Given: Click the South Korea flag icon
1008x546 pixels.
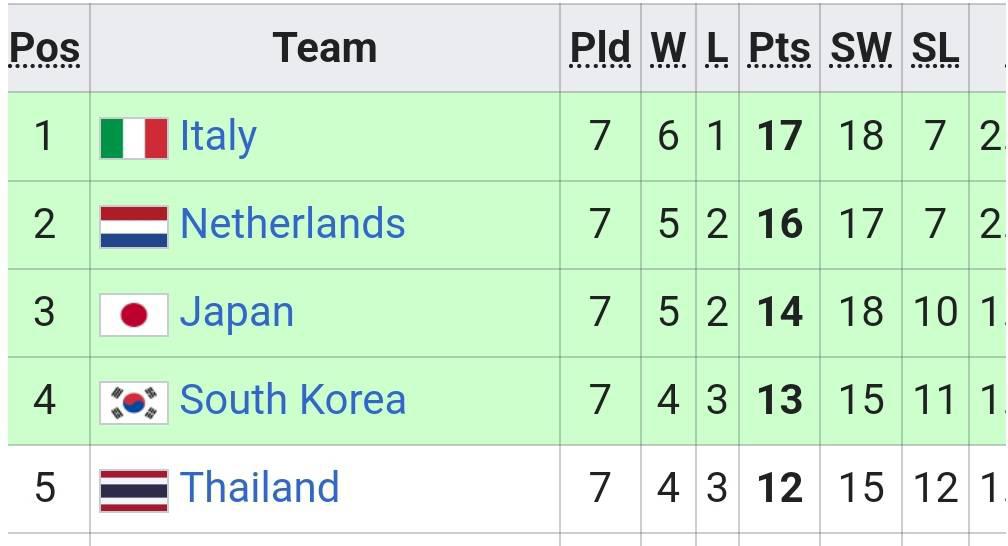Looking at the screenshot, I should [x=134, y=403].
